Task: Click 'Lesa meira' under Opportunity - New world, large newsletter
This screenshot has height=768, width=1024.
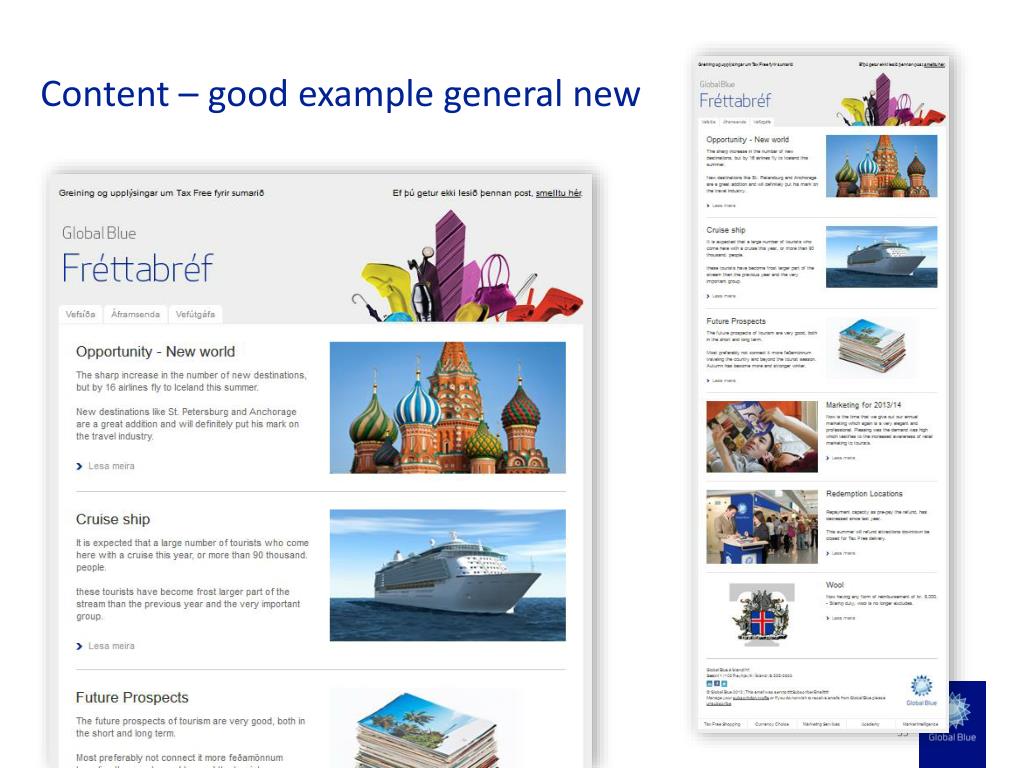Action: (111, 466)
